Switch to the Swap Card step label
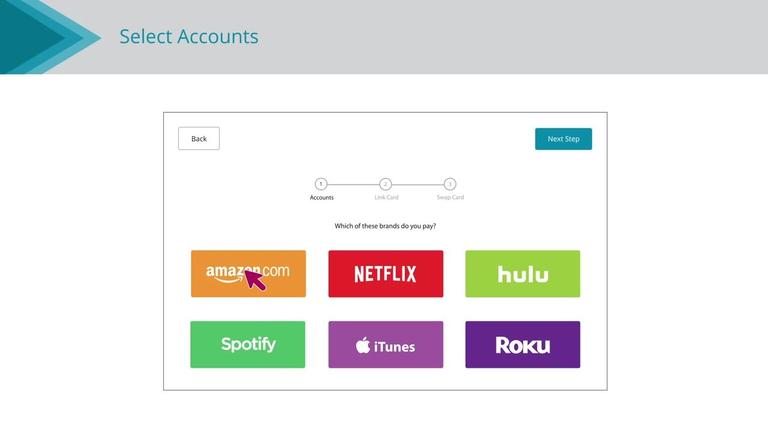The image size is (768, 432). pos(450,198)
